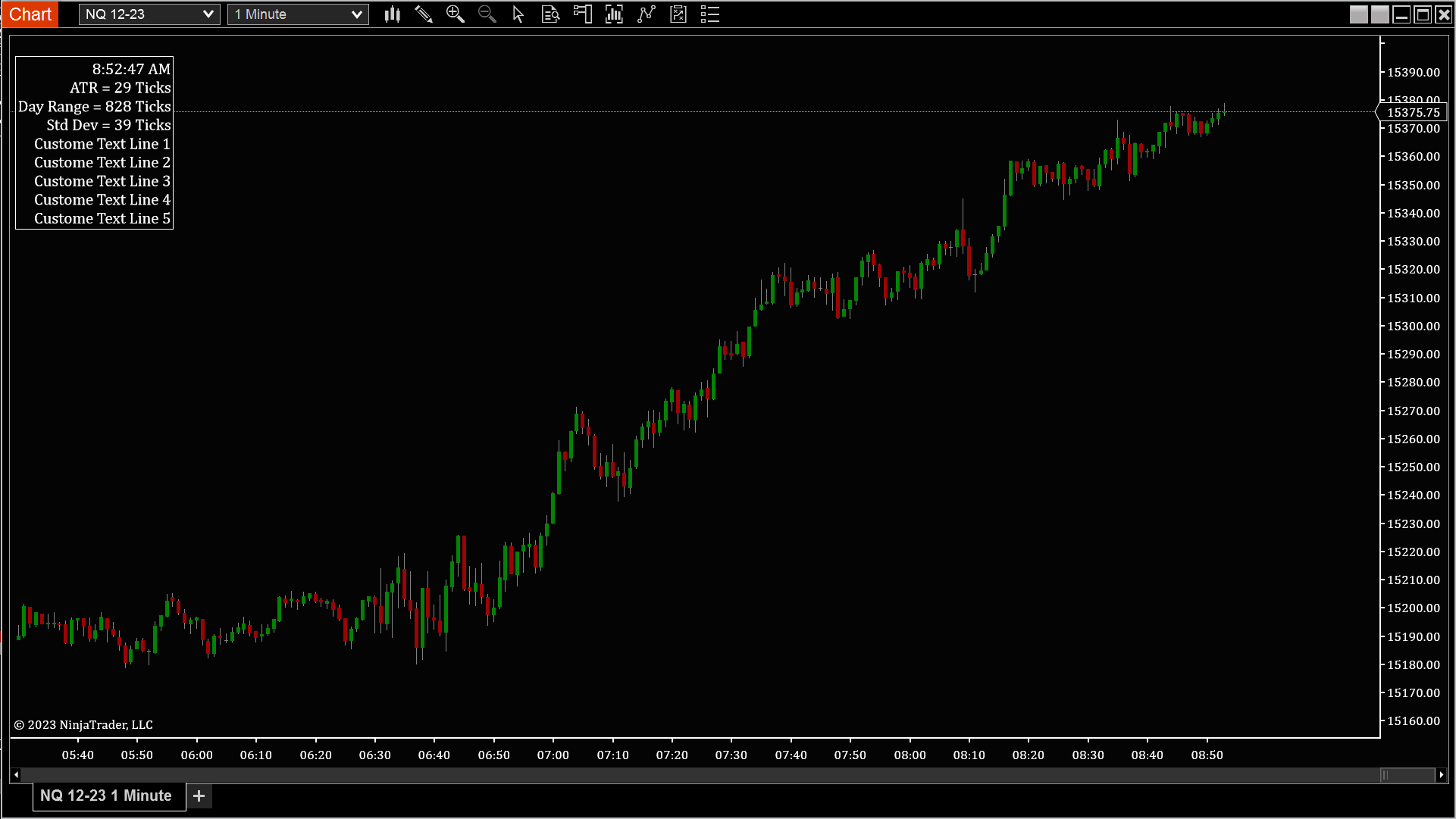Expand the 1 Minute interval dropdown

point(298,14)
